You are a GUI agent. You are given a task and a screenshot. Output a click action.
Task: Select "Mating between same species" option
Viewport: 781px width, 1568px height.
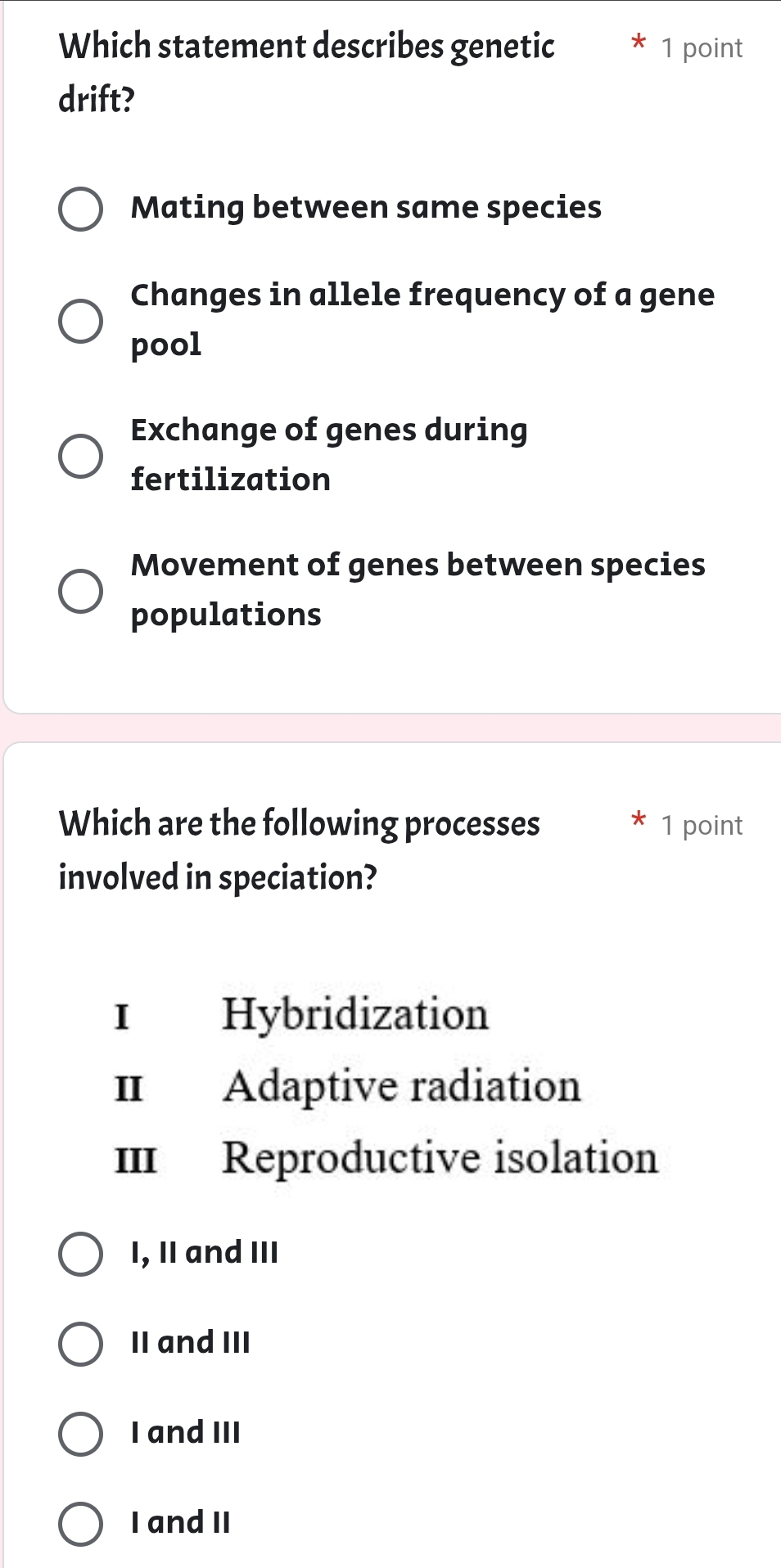point(80,209)
